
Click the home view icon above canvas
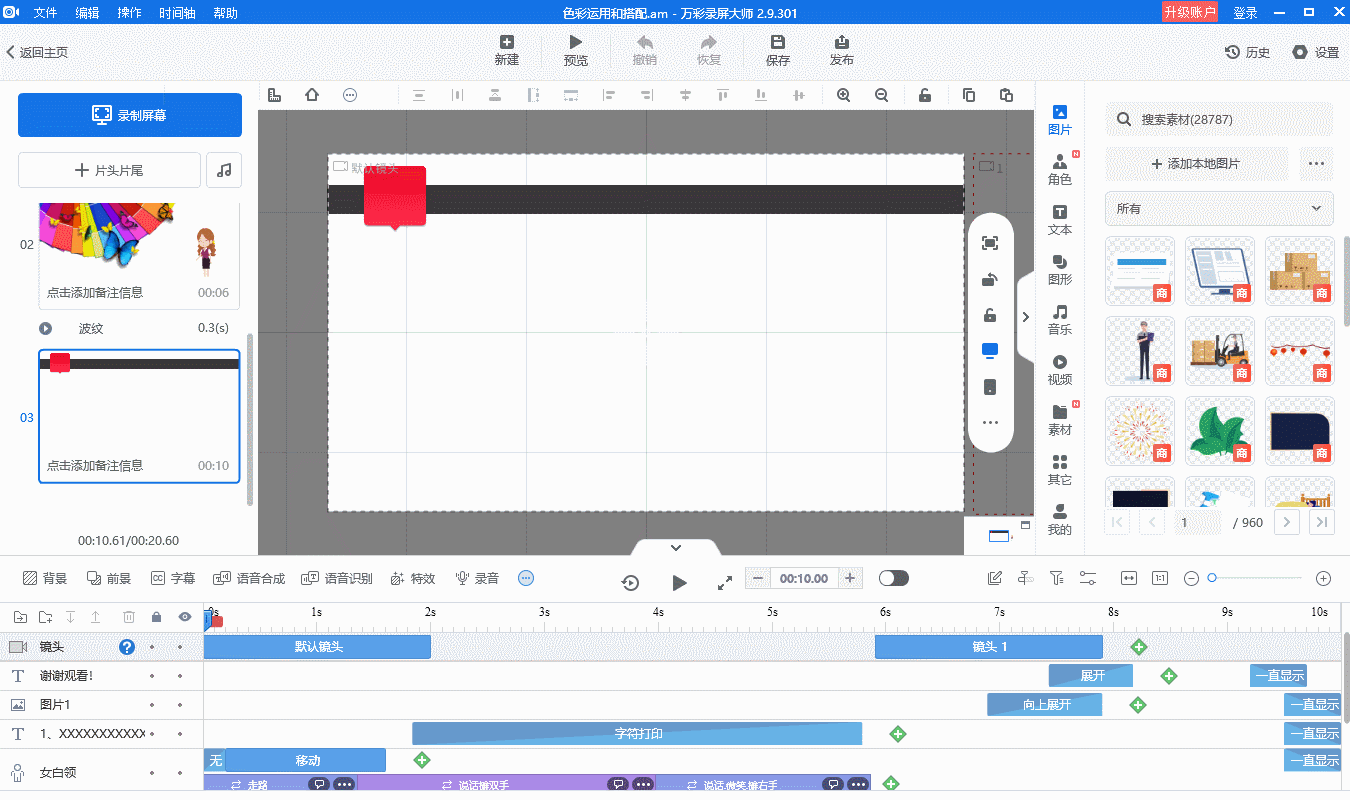[312, 95]
